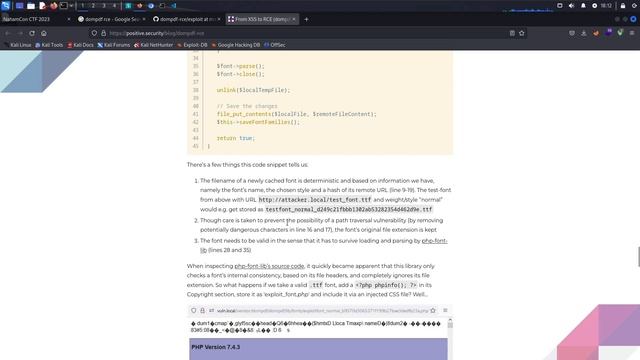The height and width of the screenshot is (360, 640).
Task: Open the notifications bell in panel
Action: [583, 6]
